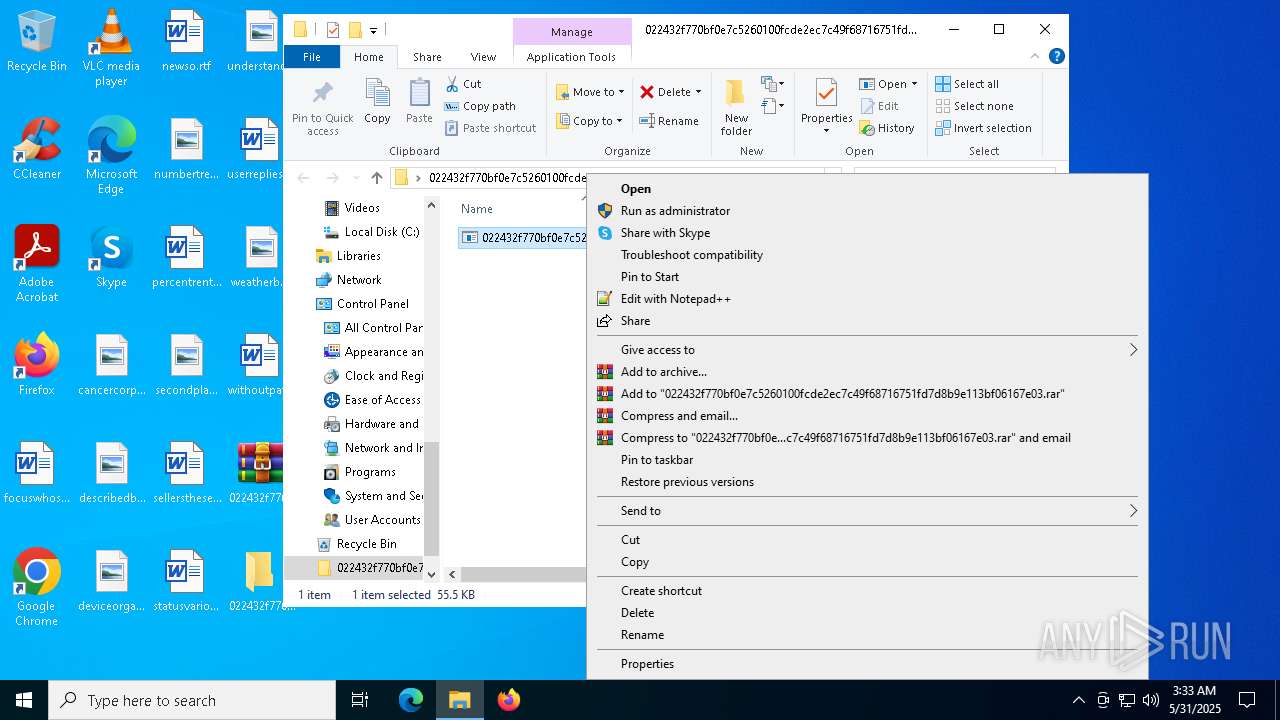This screenshot has height=720, width=1280.
Task: Click Paste shortcut in the ribbon
Action: (491, 128)
